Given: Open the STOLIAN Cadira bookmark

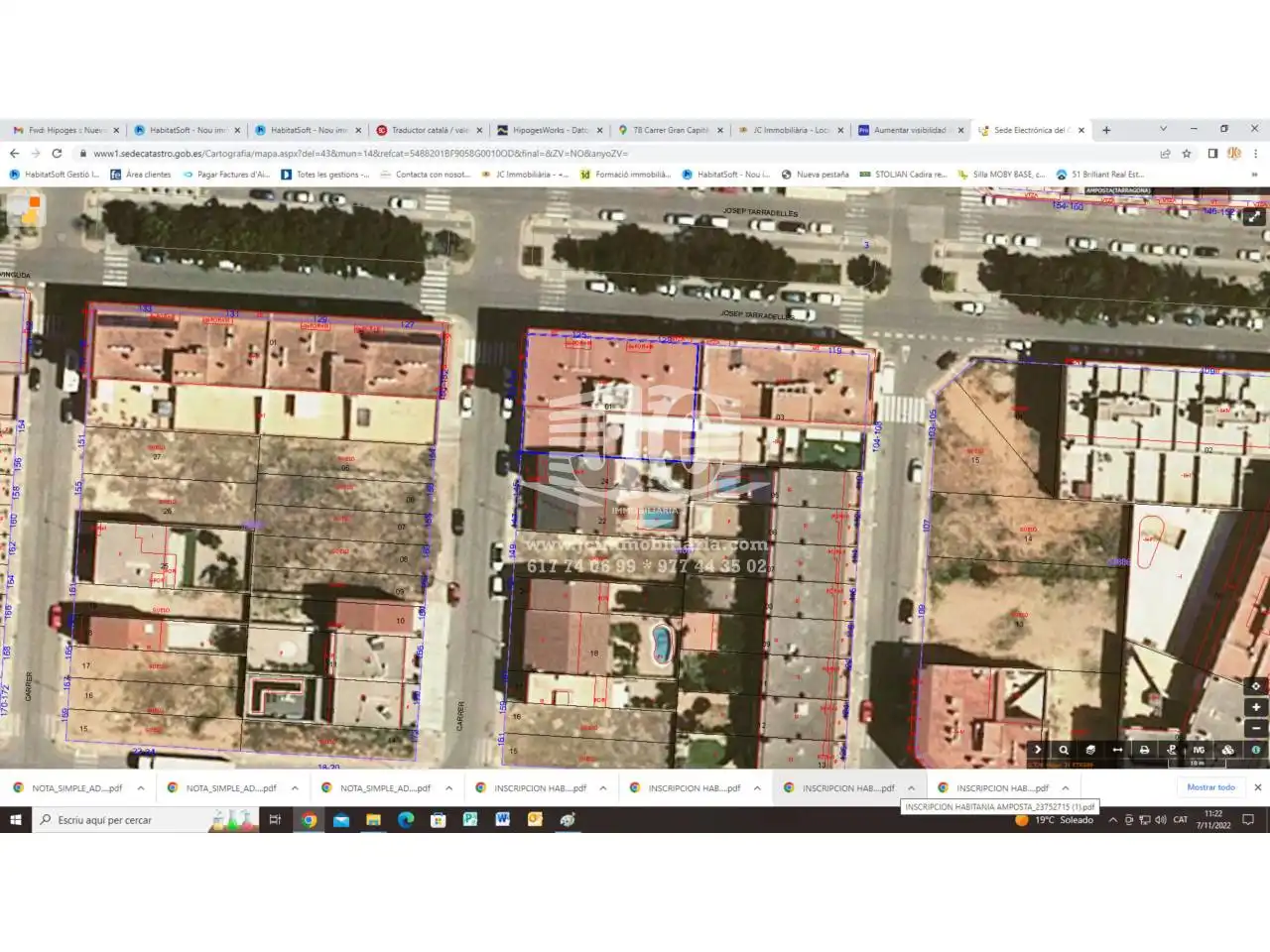Looking at the screenshot, I should (x=903, y=175).
